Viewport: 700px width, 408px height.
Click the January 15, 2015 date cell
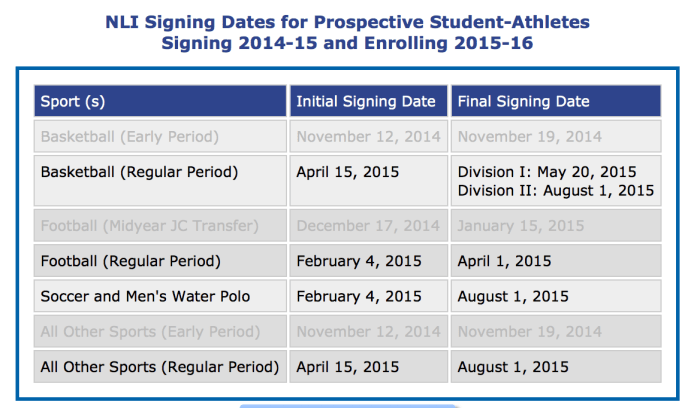[520, 226]
